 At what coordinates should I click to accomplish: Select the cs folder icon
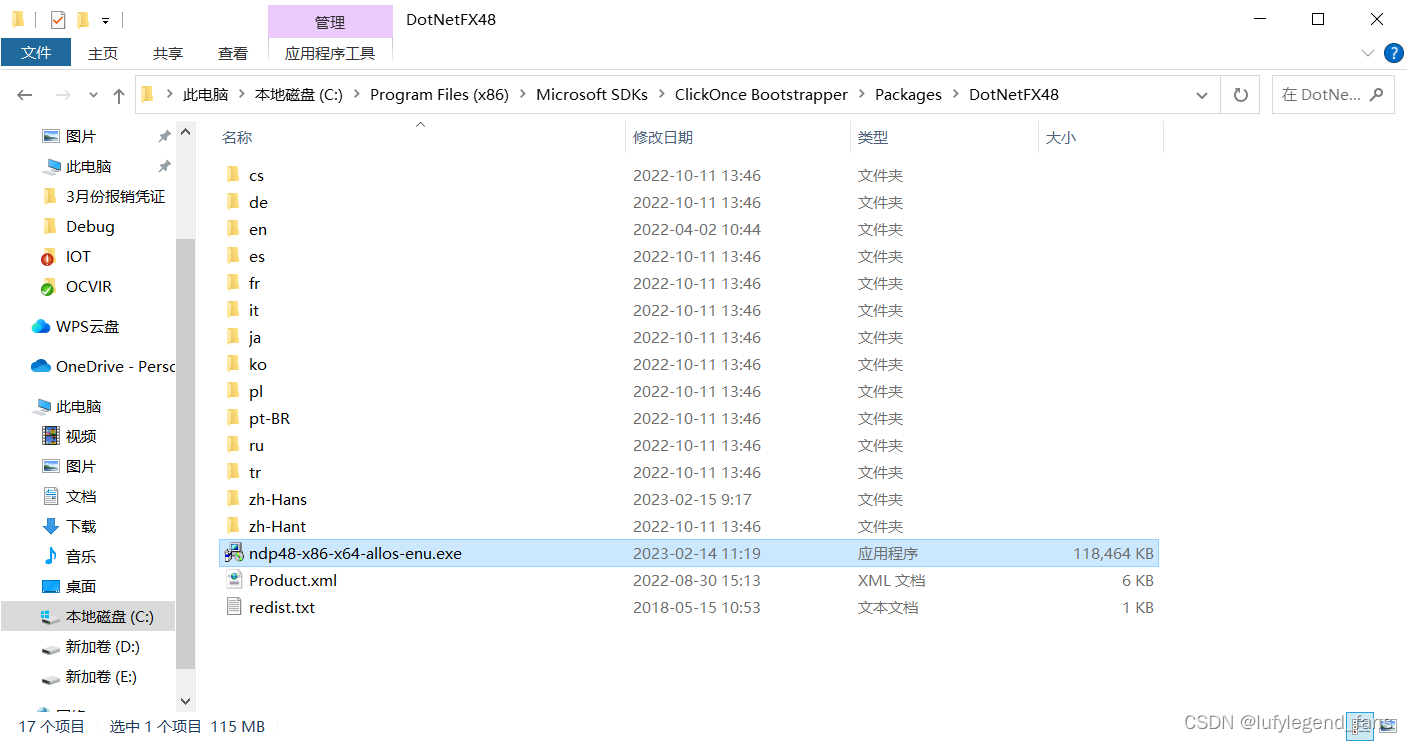[233, 175]
